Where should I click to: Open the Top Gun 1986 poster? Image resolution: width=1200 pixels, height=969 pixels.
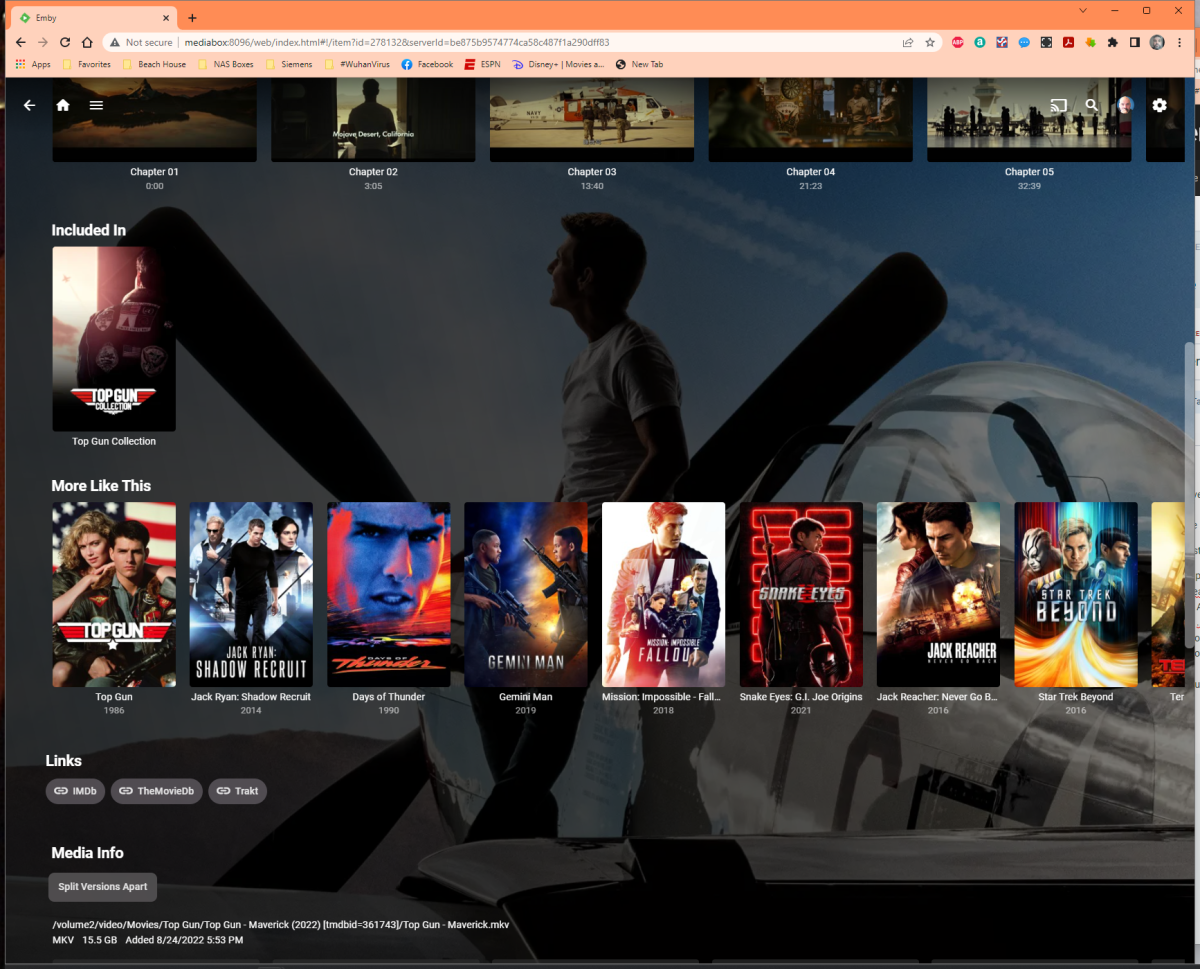click(x=114, y=594)
